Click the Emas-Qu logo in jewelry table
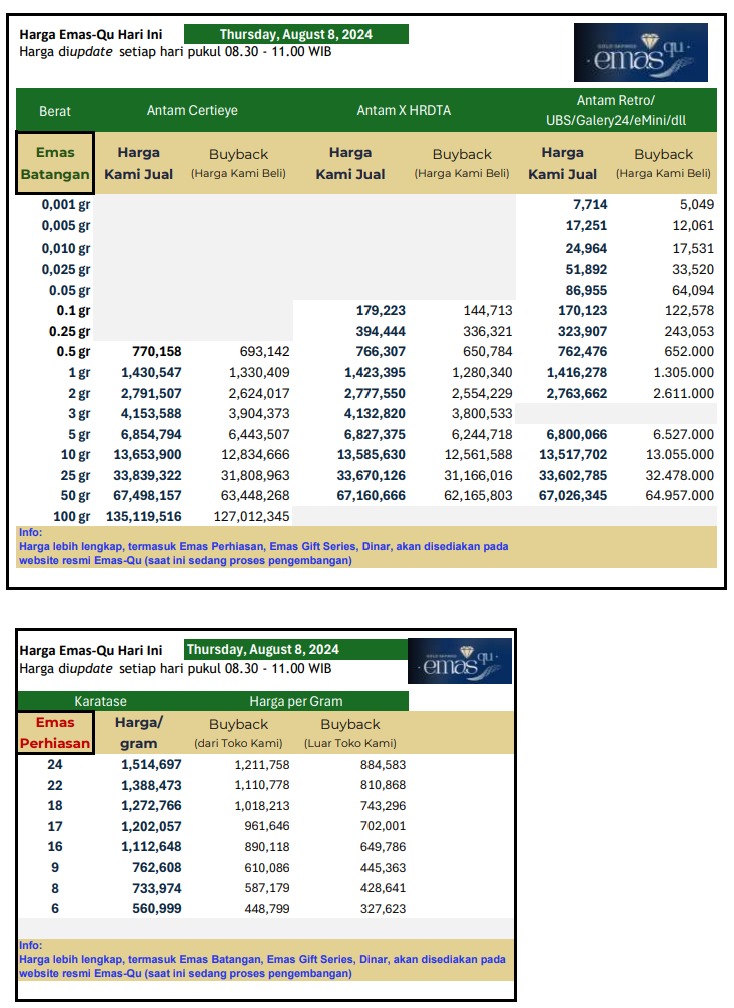 click(460, 661)
